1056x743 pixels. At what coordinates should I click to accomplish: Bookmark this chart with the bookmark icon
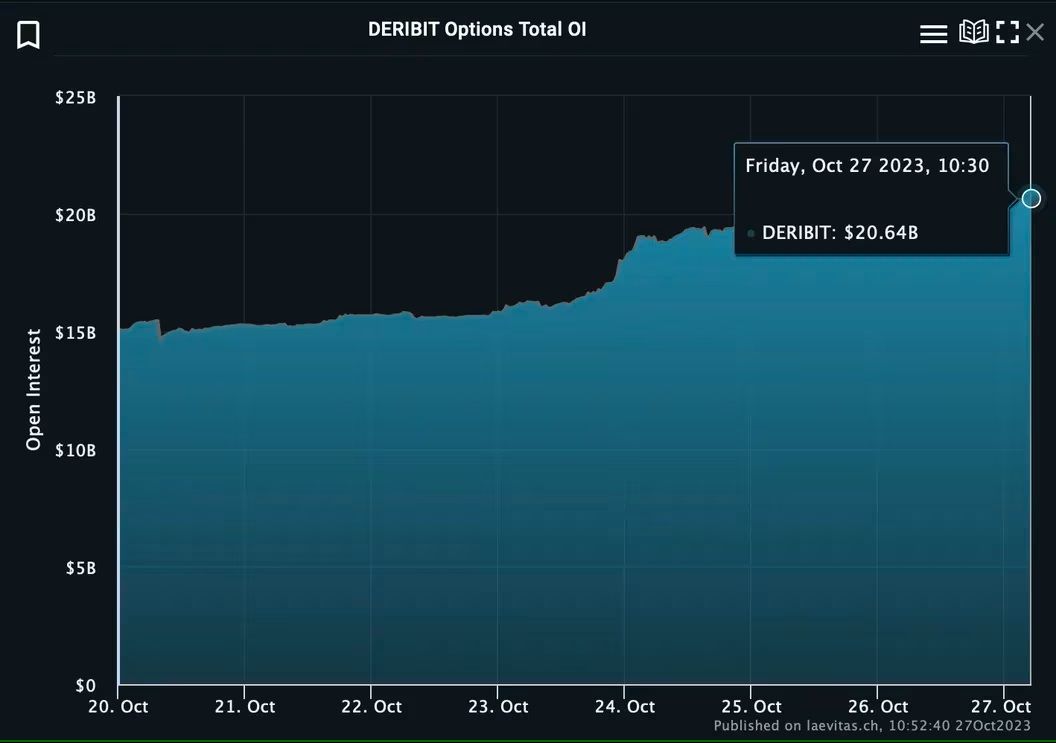click(x=28, y=35)
